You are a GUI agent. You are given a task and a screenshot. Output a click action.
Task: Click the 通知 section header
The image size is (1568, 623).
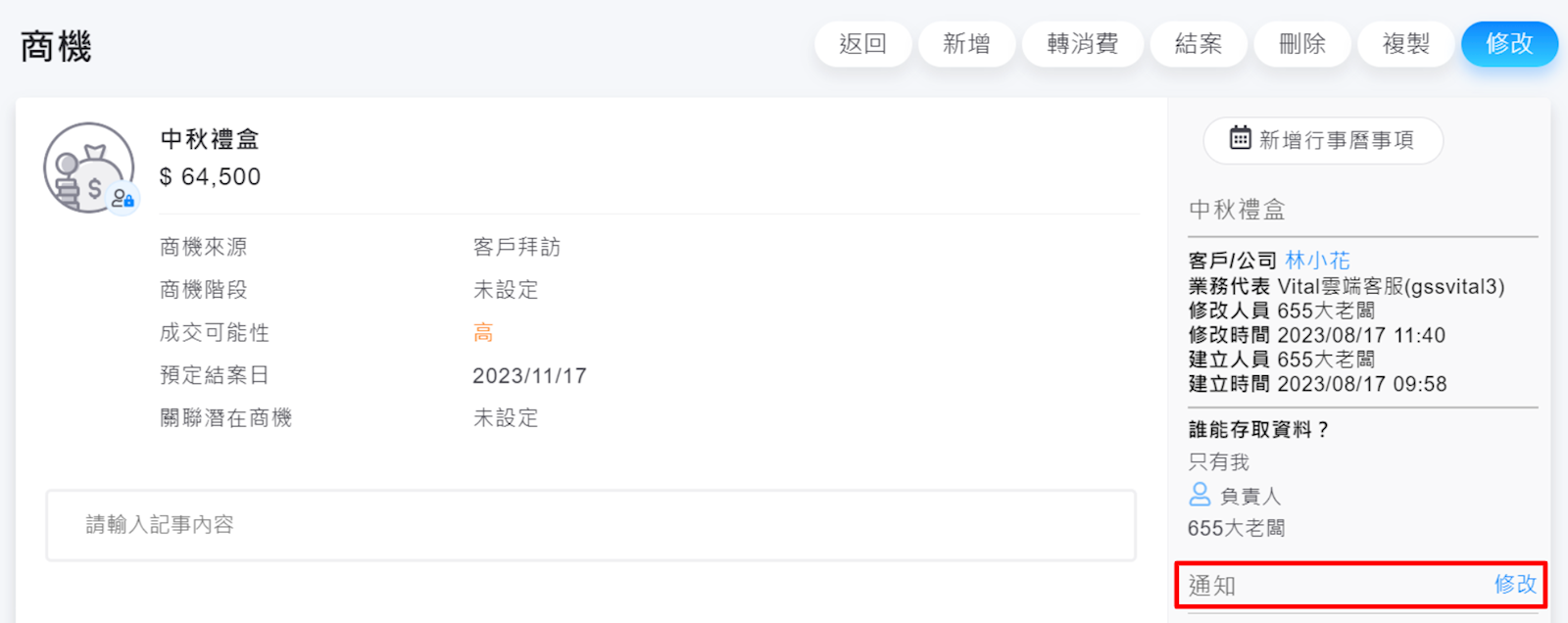1212,586
